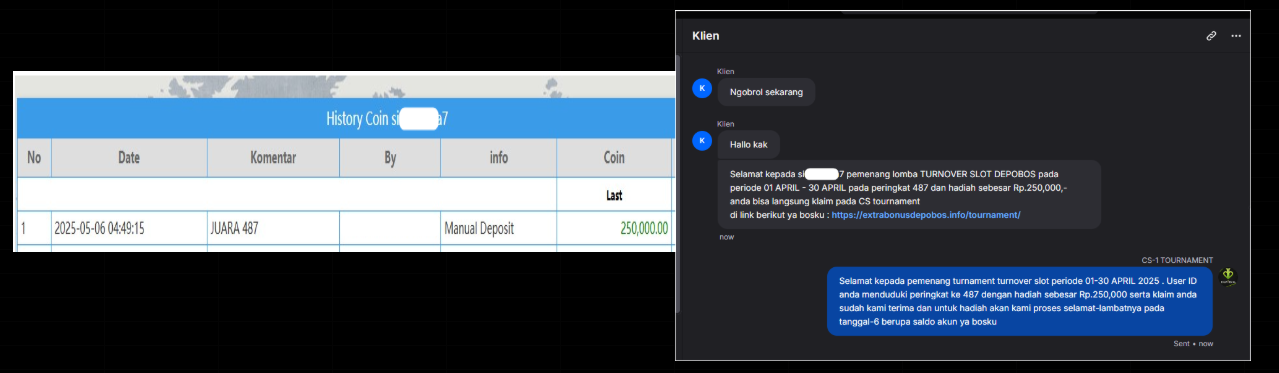Viewport: 1279px width, 373px height.
Task: Click the date cell 2025-05-06 04:49:15
Action: point(129,228)
